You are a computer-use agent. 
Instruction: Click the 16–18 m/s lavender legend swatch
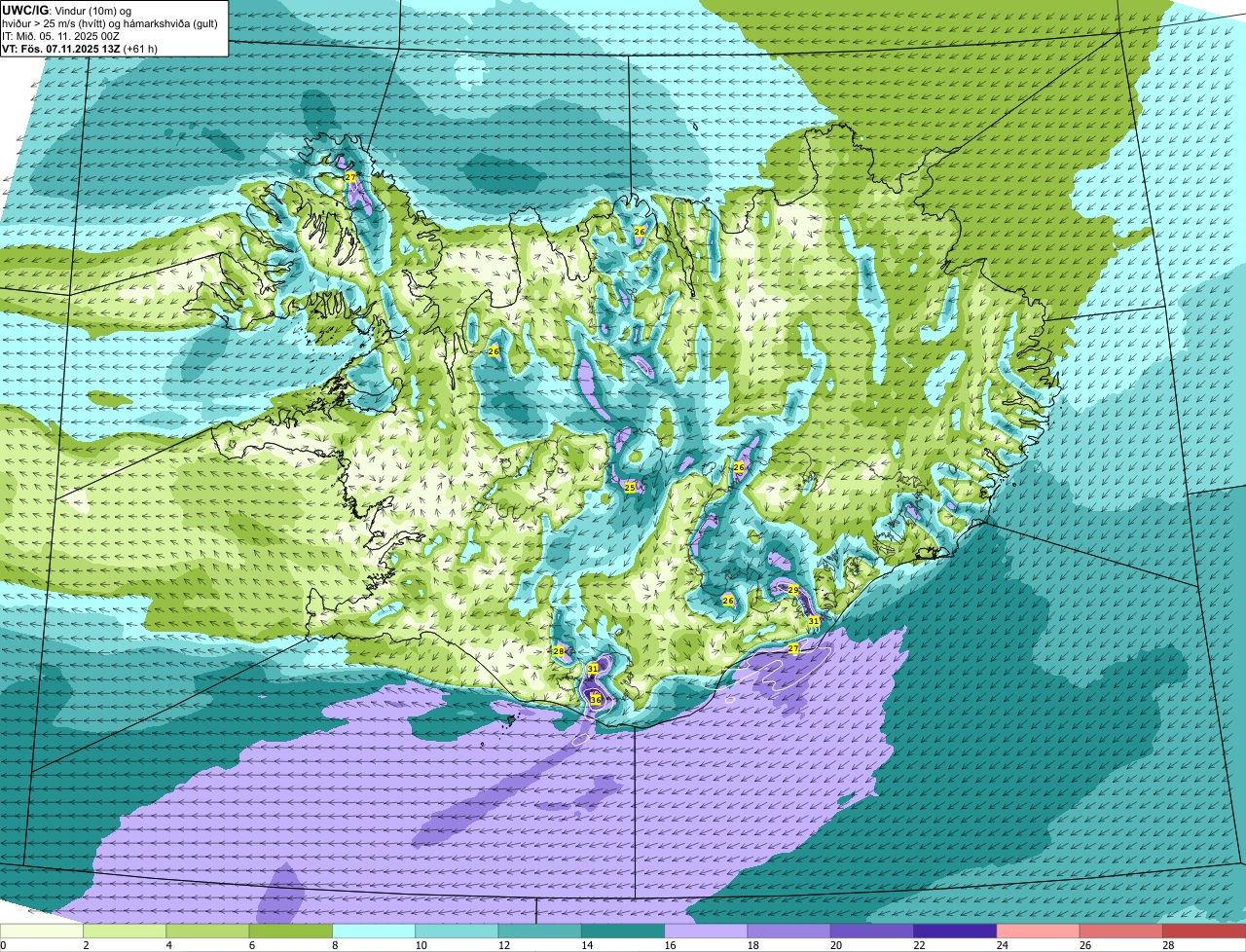[706, 931]
